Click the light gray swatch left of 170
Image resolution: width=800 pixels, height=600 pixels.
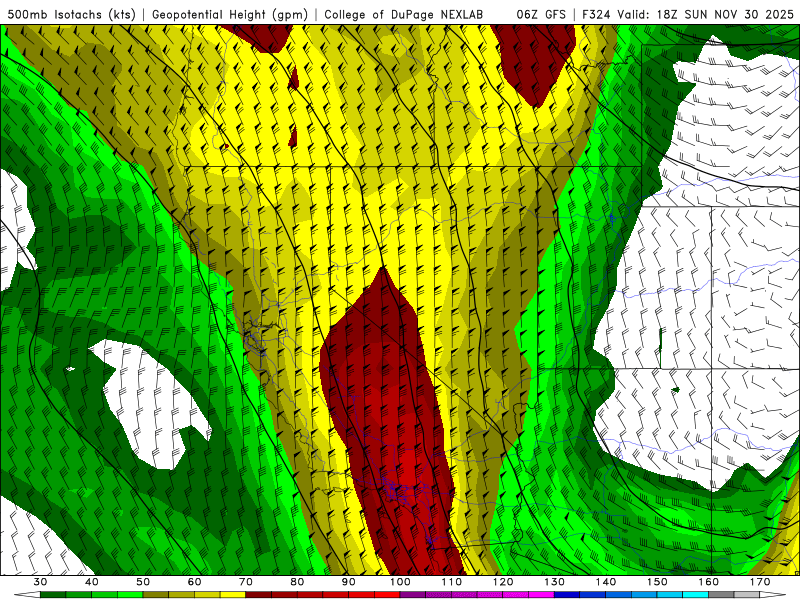point(747,595)
